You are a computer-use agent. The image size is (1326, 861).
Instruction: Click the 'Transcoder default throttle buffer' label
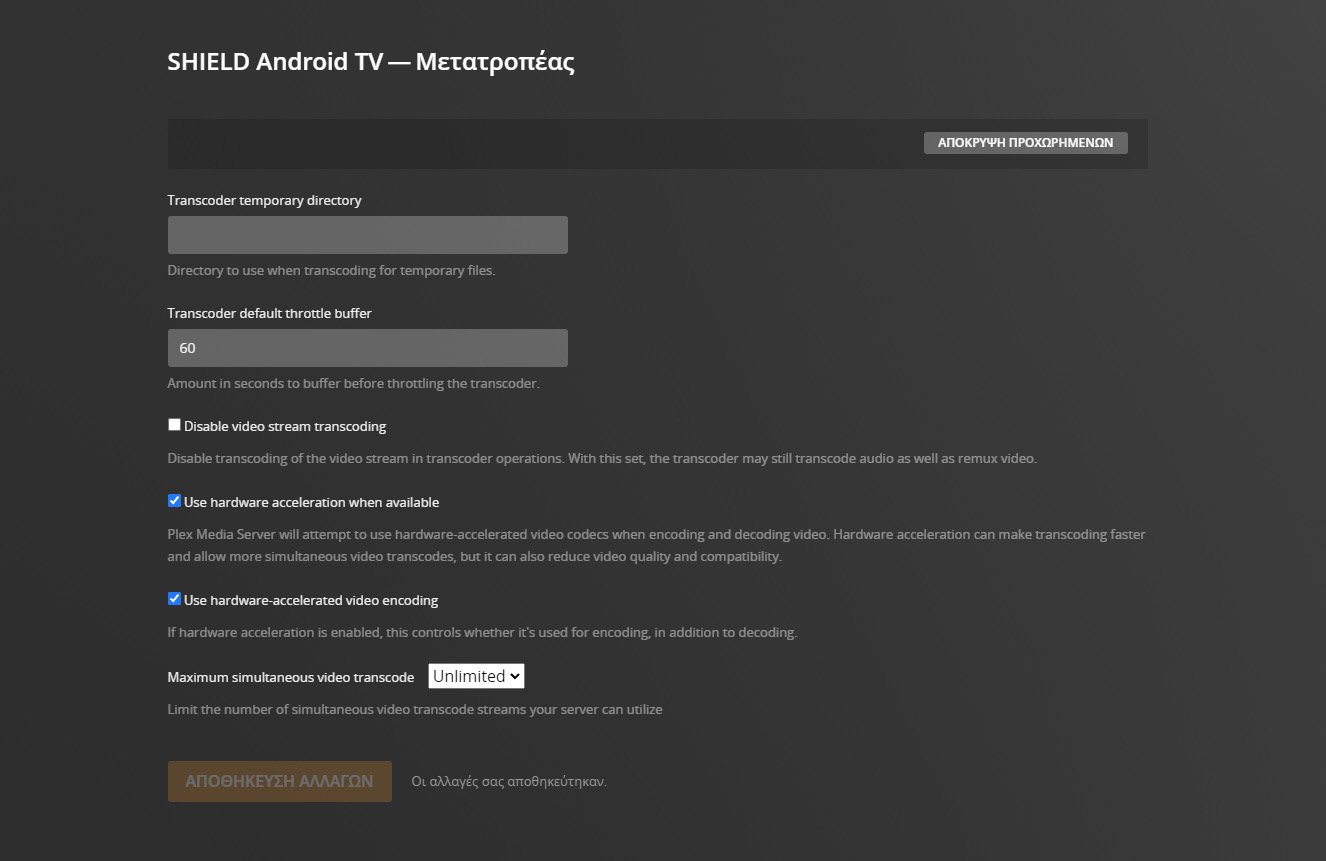click(x=270, y=313)
